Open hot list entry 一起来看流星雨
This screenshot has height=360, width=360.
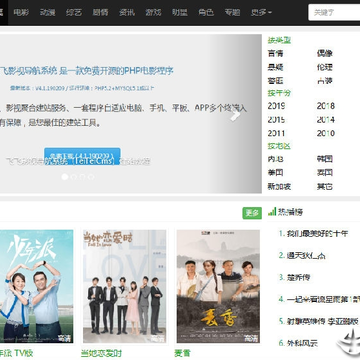pyautogui.click(x=323, y=299)
